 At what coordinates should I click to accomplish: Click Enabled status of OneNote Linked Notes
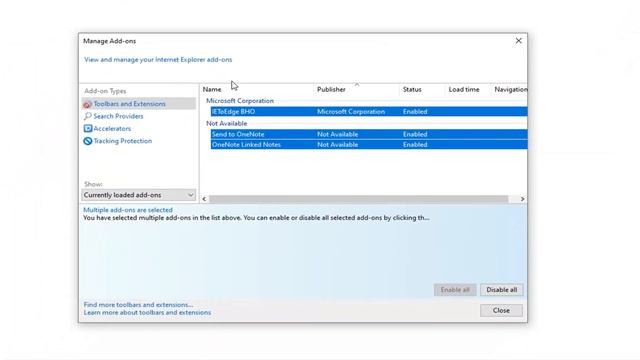[415, 144]
